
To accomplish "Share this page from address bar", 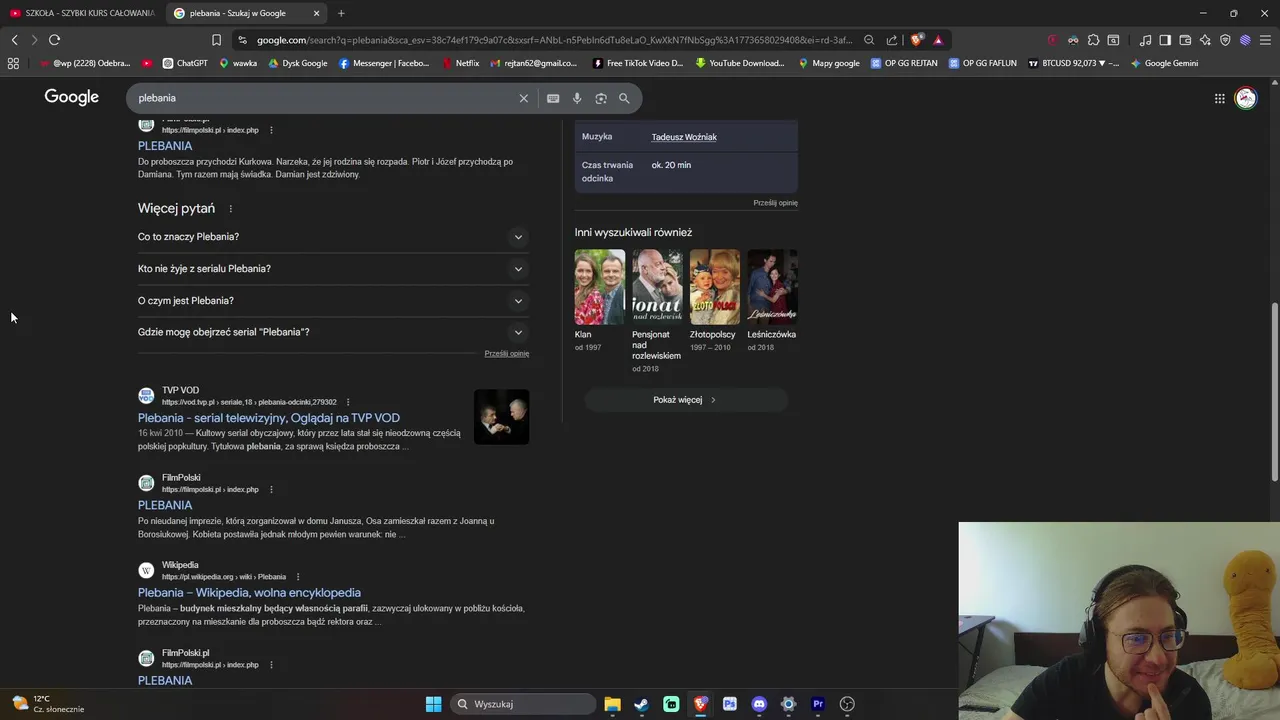I will tap(892, 40).
